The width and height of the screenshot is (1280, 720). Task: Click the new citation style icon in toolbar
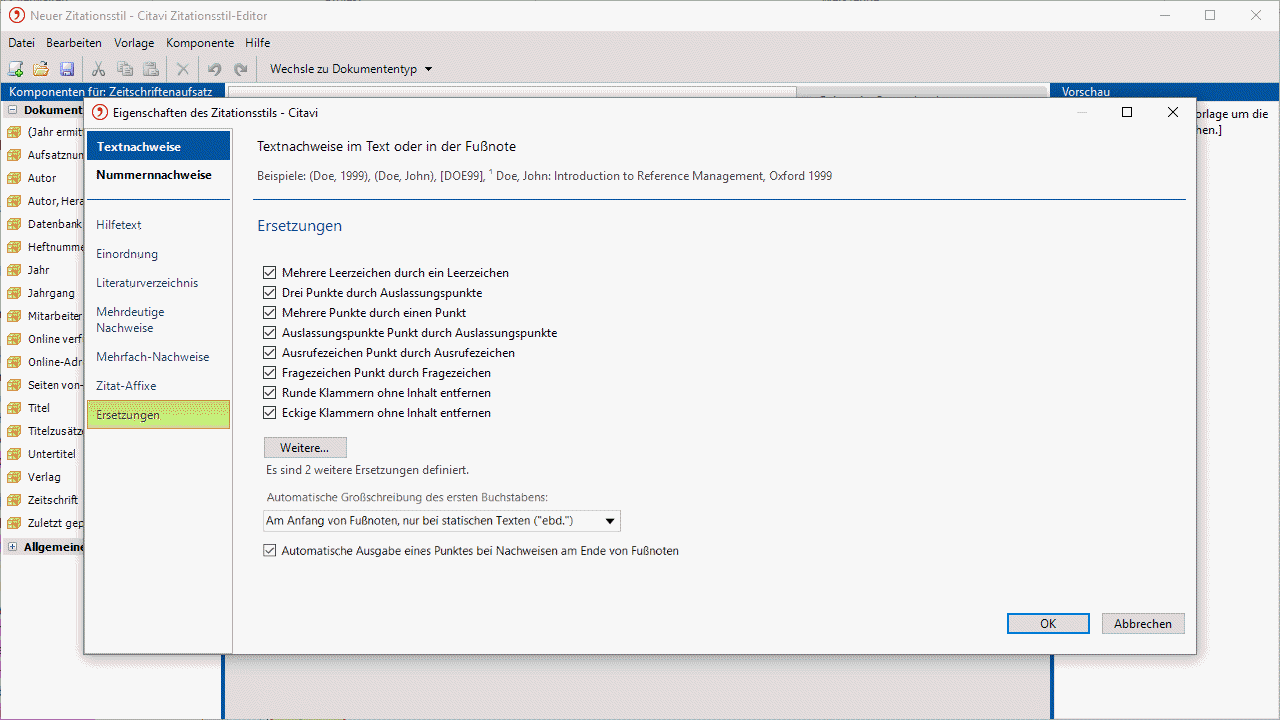click(15, 69)
